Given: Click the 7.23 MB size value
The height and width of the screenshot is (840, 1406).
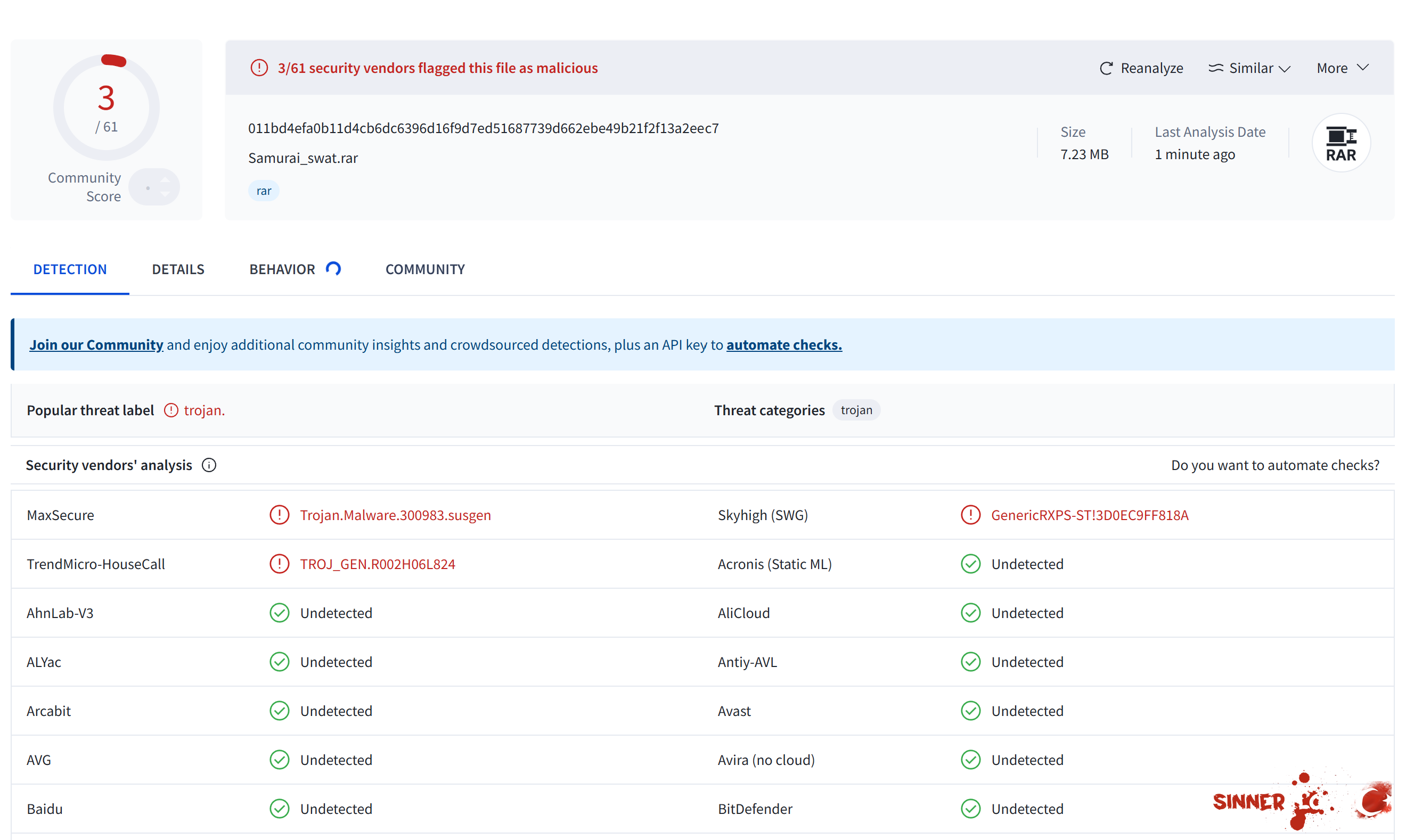Looking at the screenshot, I should click(1084, 154).
